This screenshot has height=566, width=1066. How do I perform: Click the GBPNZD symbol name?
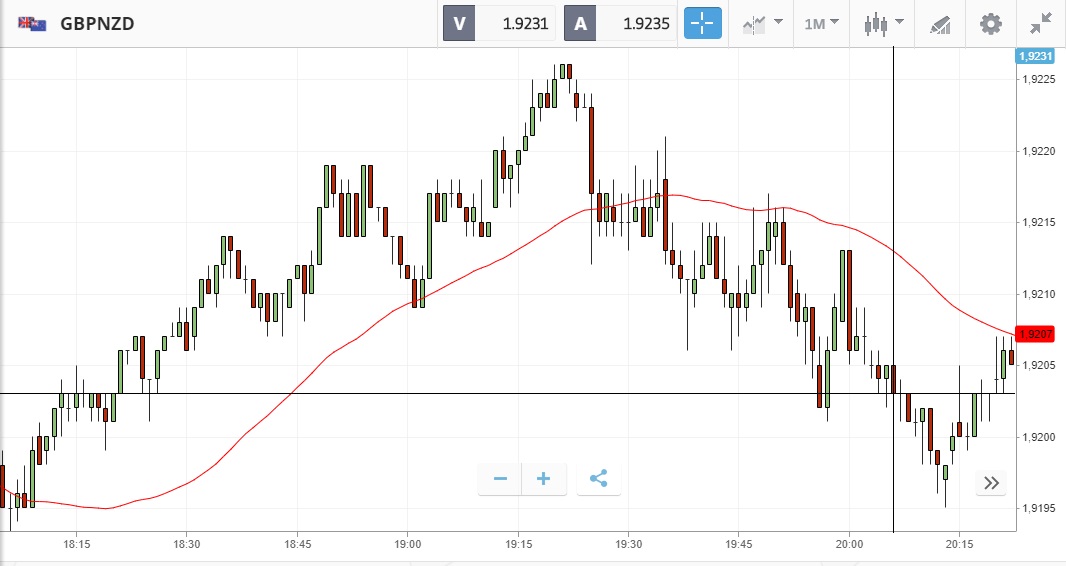[97, 23]
